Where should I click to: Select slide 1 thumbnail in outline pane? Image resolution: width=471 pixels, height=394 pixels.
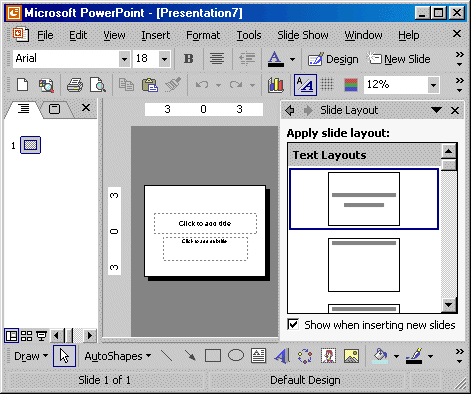click(x=30, y=145)
